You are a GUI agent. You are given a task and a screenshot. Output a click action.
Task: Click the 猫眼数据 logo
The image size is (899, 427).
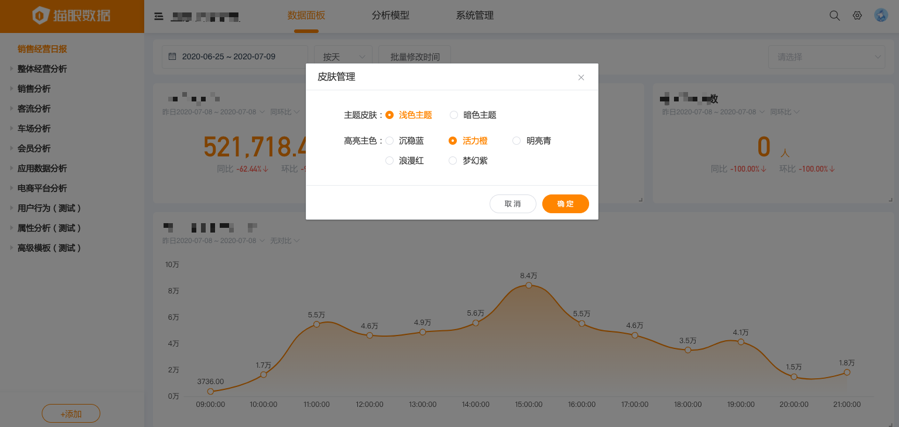click(71, 16)
